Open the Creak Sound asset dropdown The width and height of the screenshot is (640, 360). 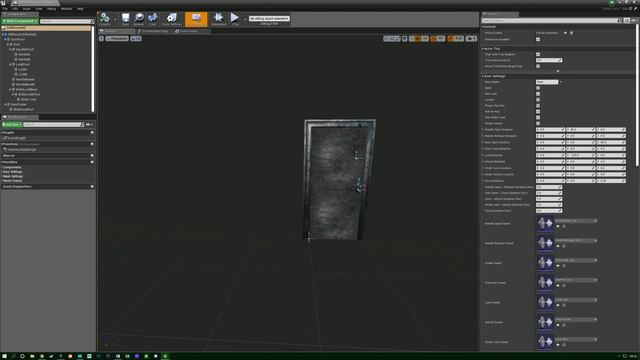[576, 260]
